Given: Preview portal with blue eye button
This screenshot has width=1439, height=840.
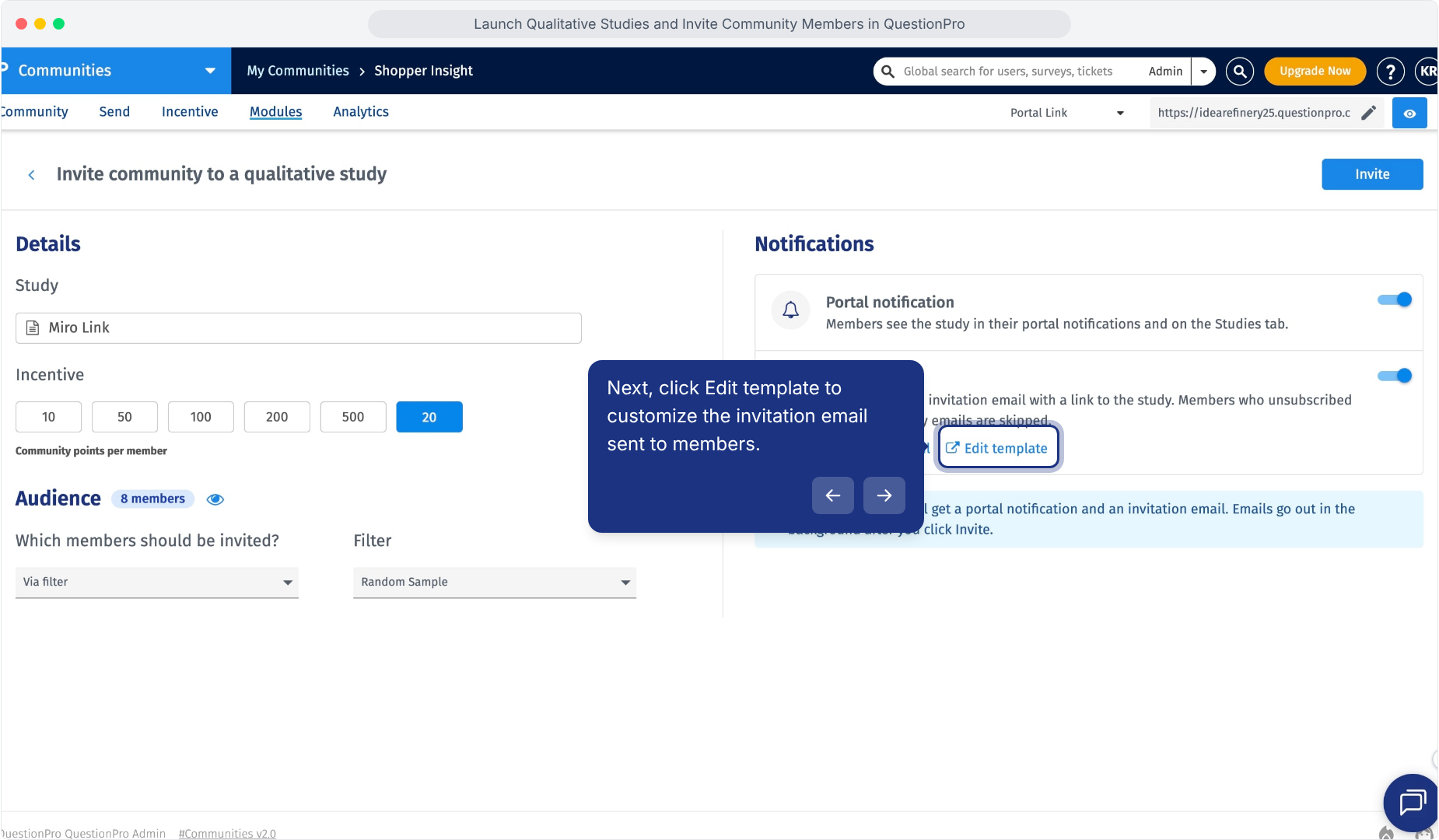Looking at the screenshot, I should (x=1409, y=113).
